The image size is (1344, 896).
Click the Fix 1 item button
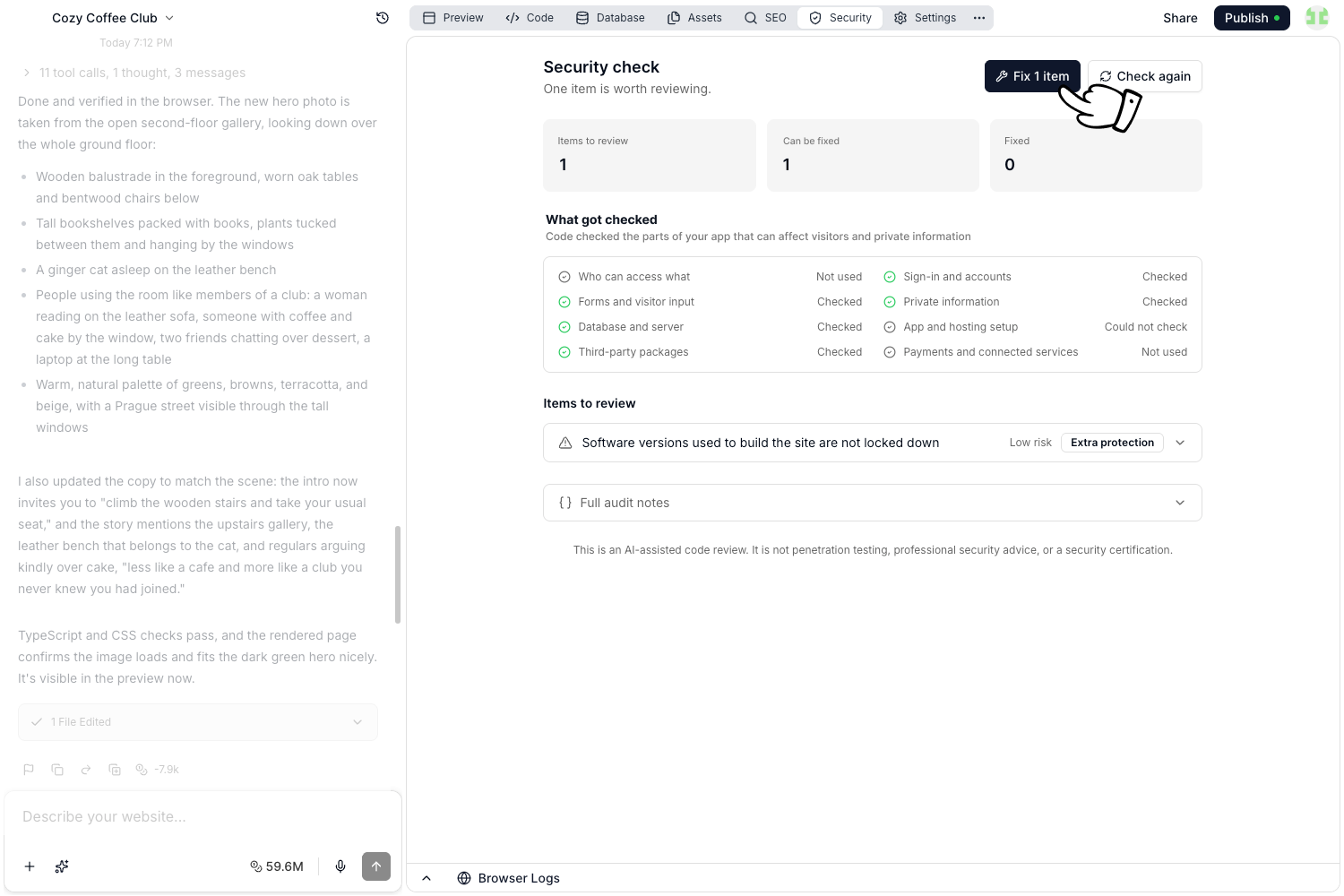coord(1032,76)
